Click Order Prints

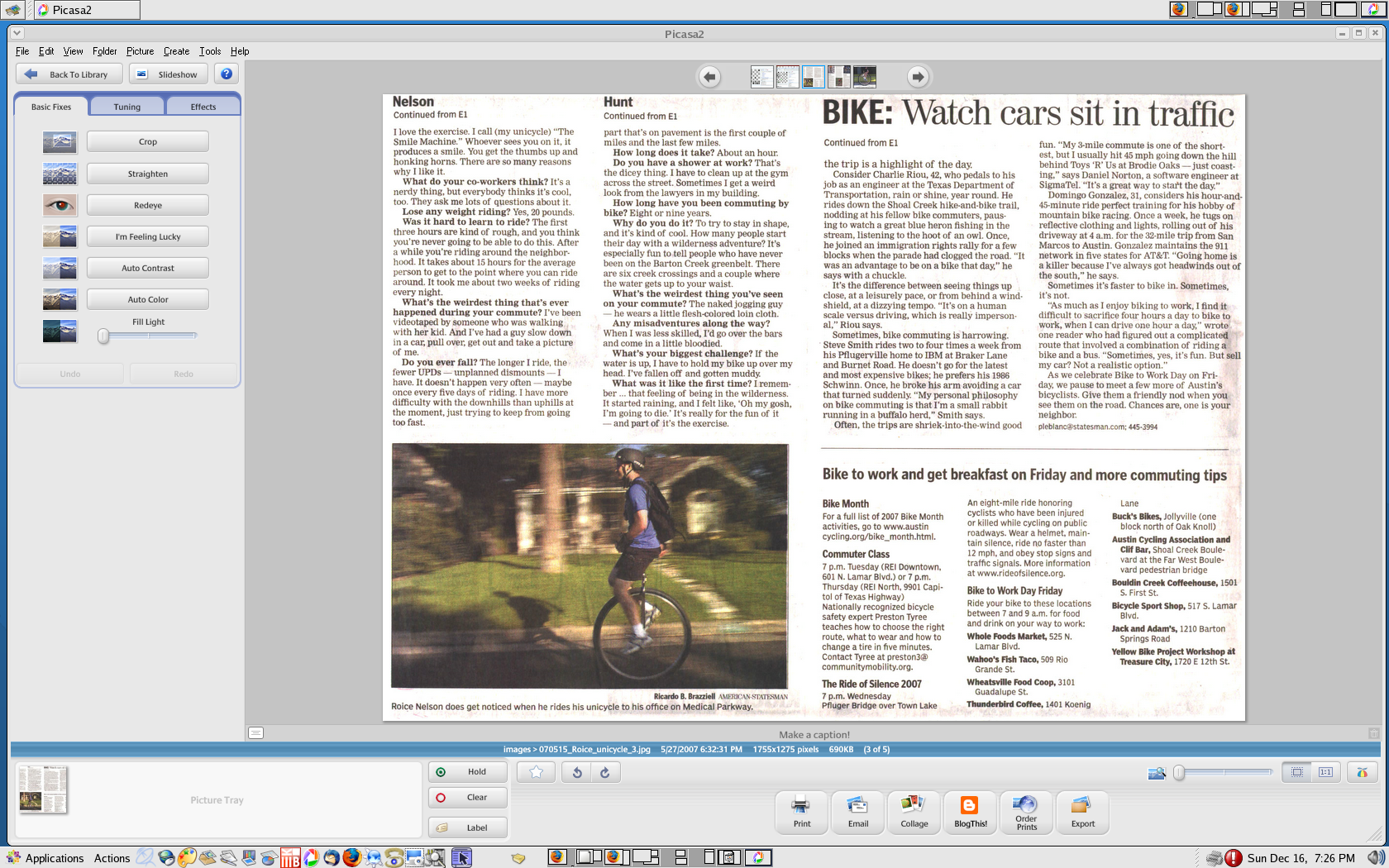(x=1027, y=812)
